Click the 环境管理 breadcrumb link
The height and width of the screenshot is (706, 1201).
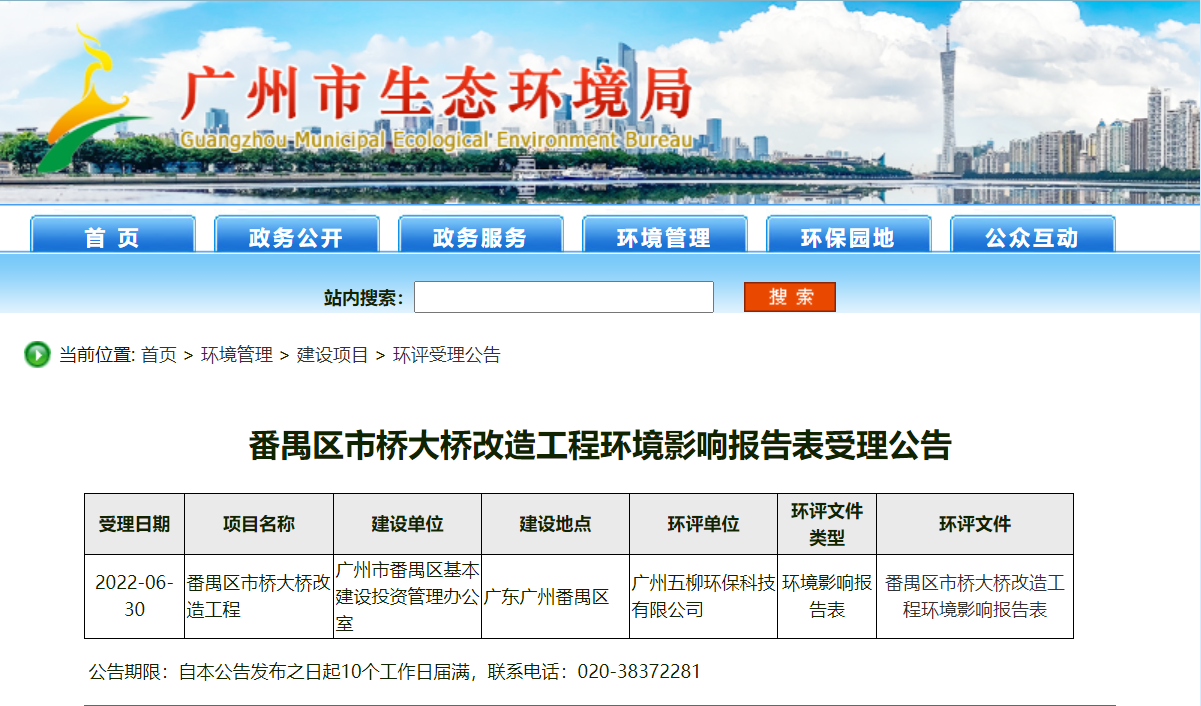pyautogui.click(x=236, y=355)
